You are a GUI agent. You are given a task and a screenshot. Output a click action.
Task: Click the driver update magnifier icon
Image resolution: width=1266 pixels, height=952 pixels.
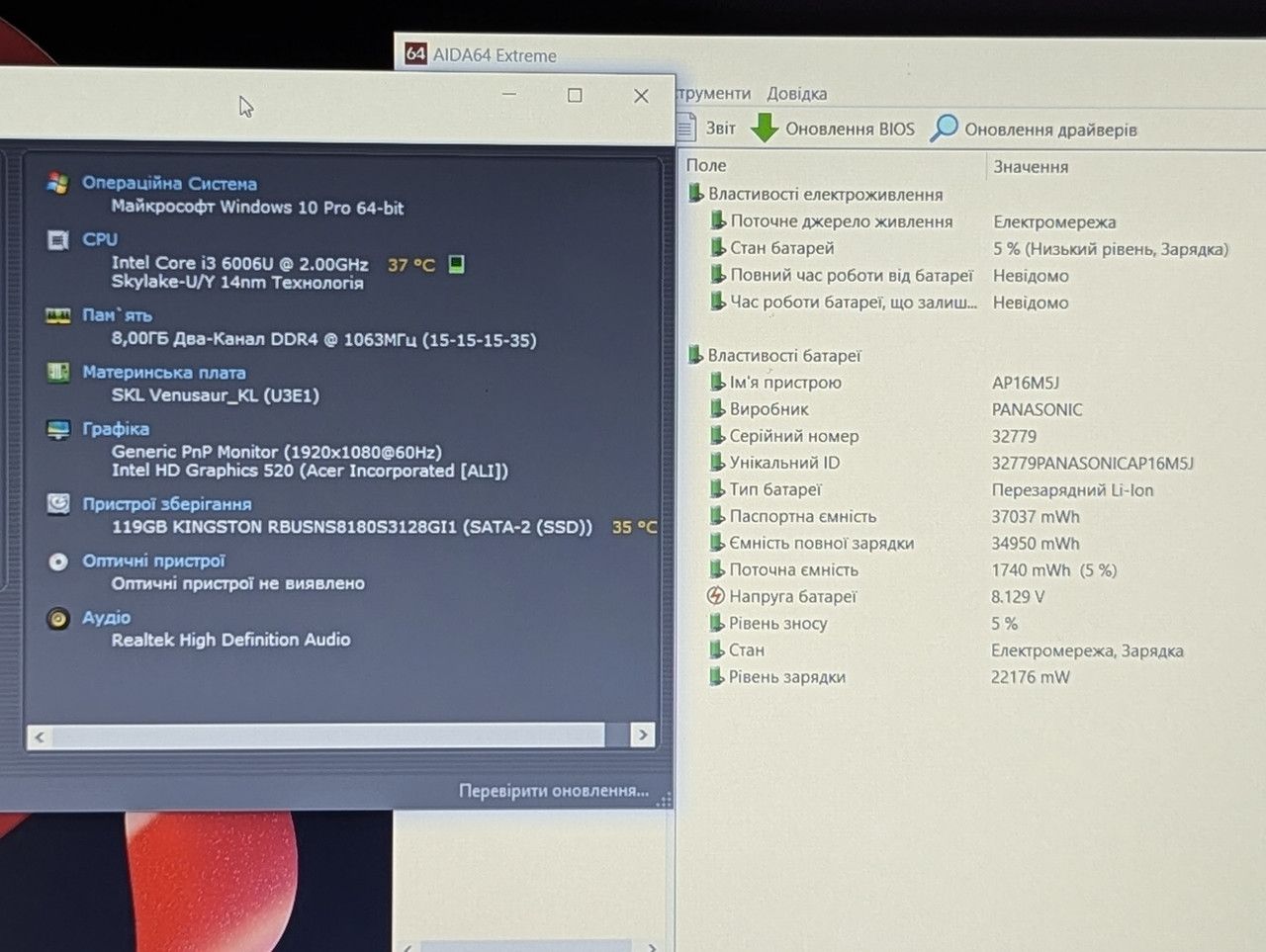[945, 128]
